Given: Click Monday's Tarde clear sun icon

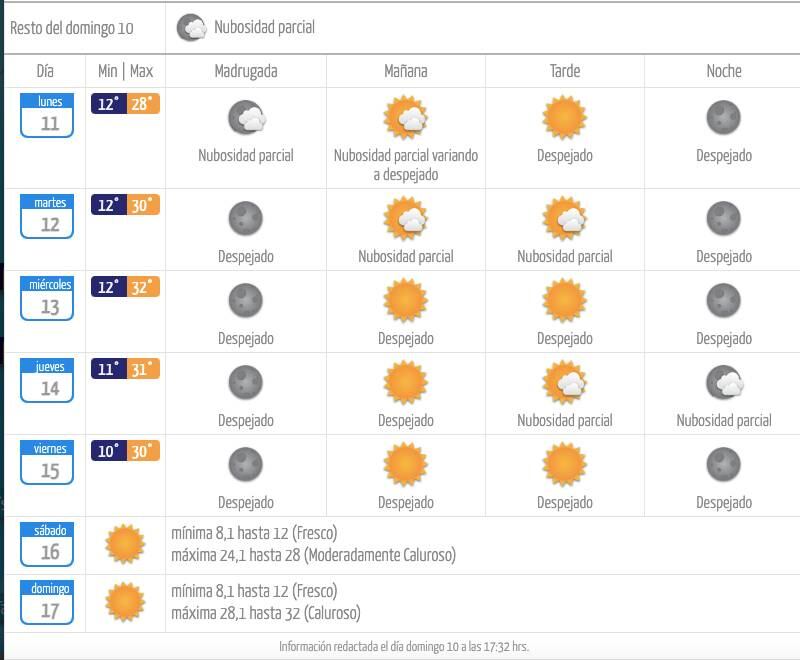Looking at the screenshot, I should [564, 118].
